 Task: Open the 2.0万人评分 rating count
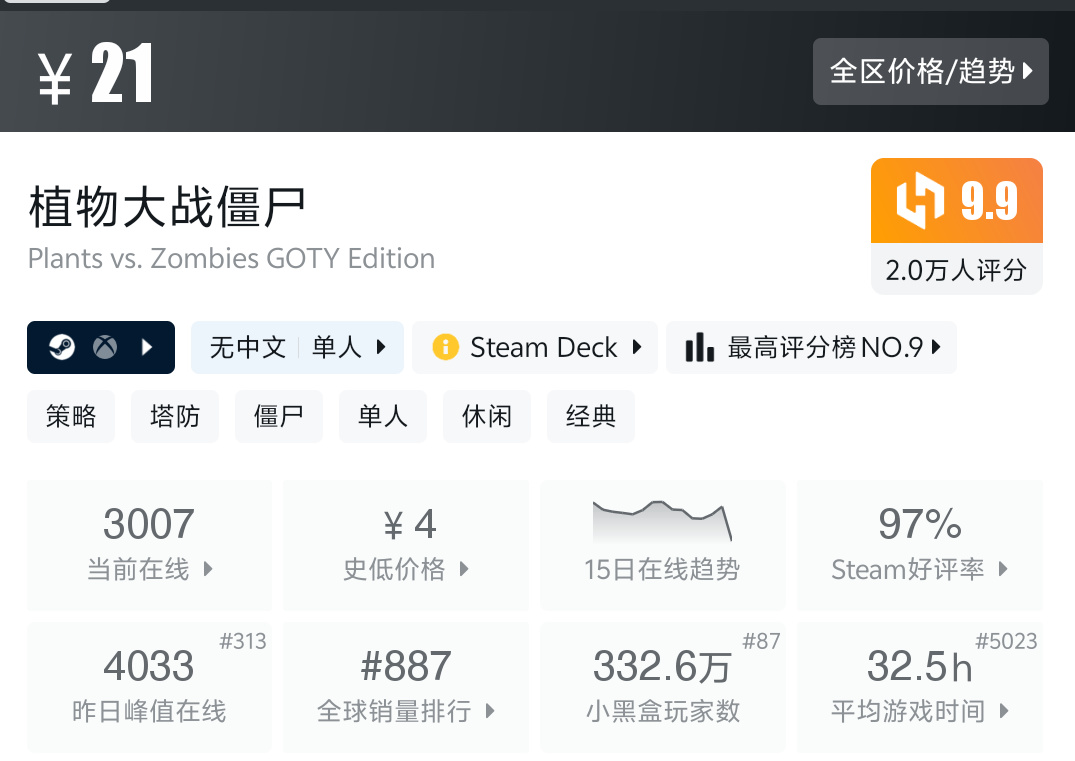point(956,269)
